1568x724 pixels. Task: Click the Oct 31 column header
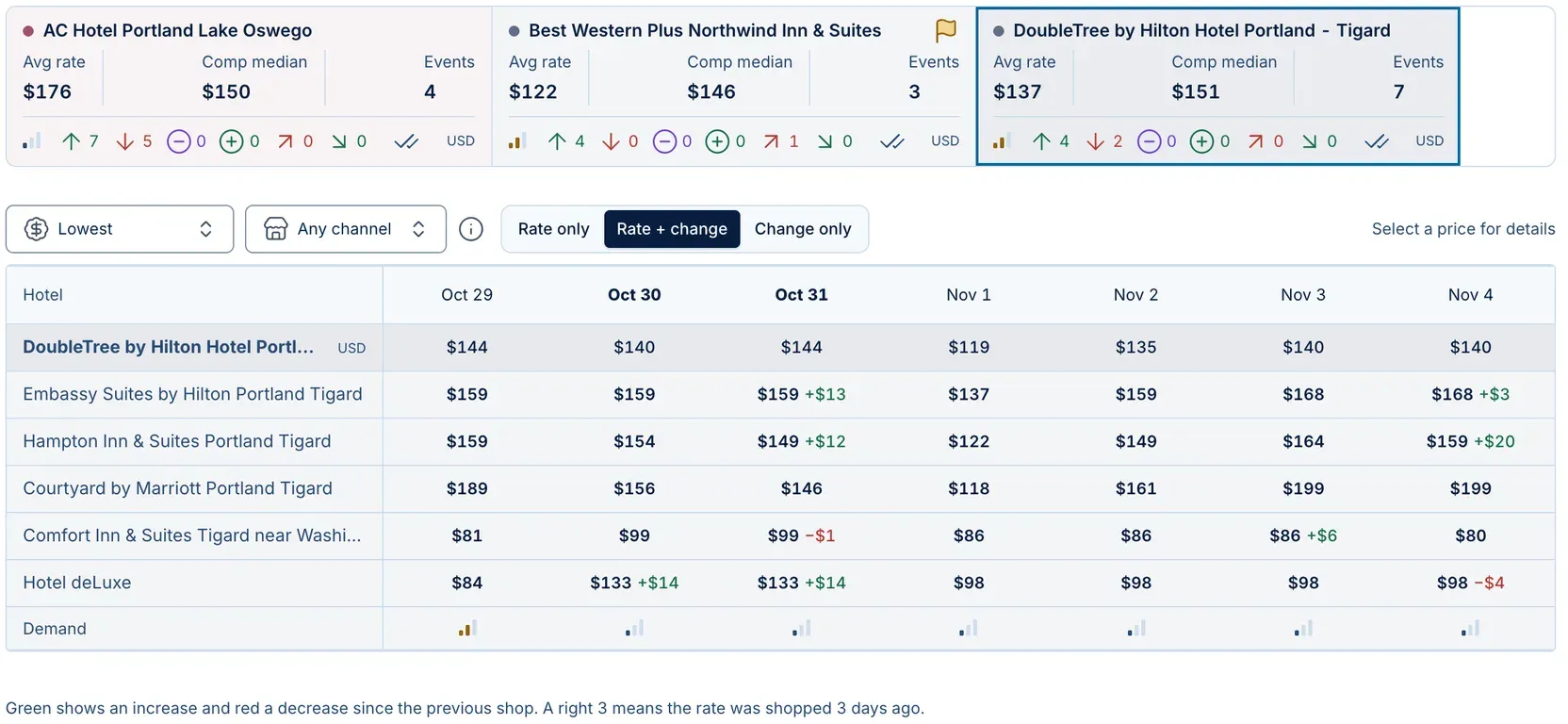(x=801, y=295)
